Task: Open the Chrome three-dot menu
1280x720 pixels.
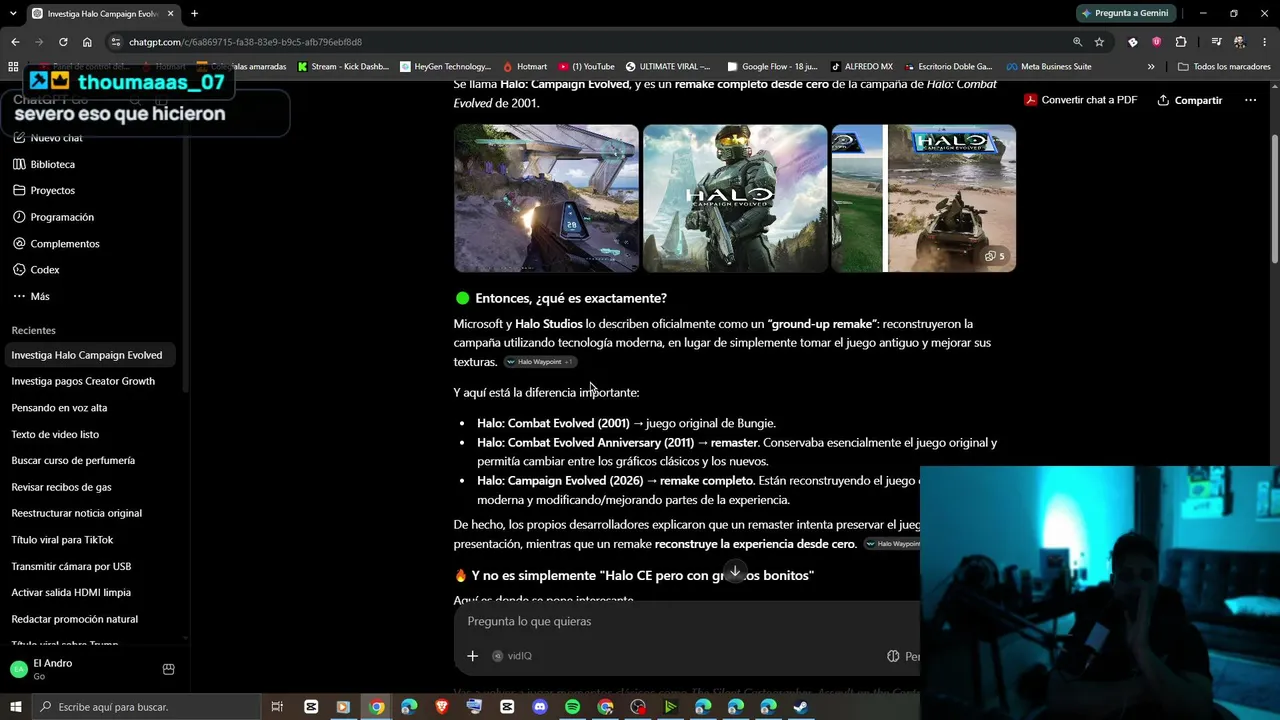Action: click(x=1264, y=42)
